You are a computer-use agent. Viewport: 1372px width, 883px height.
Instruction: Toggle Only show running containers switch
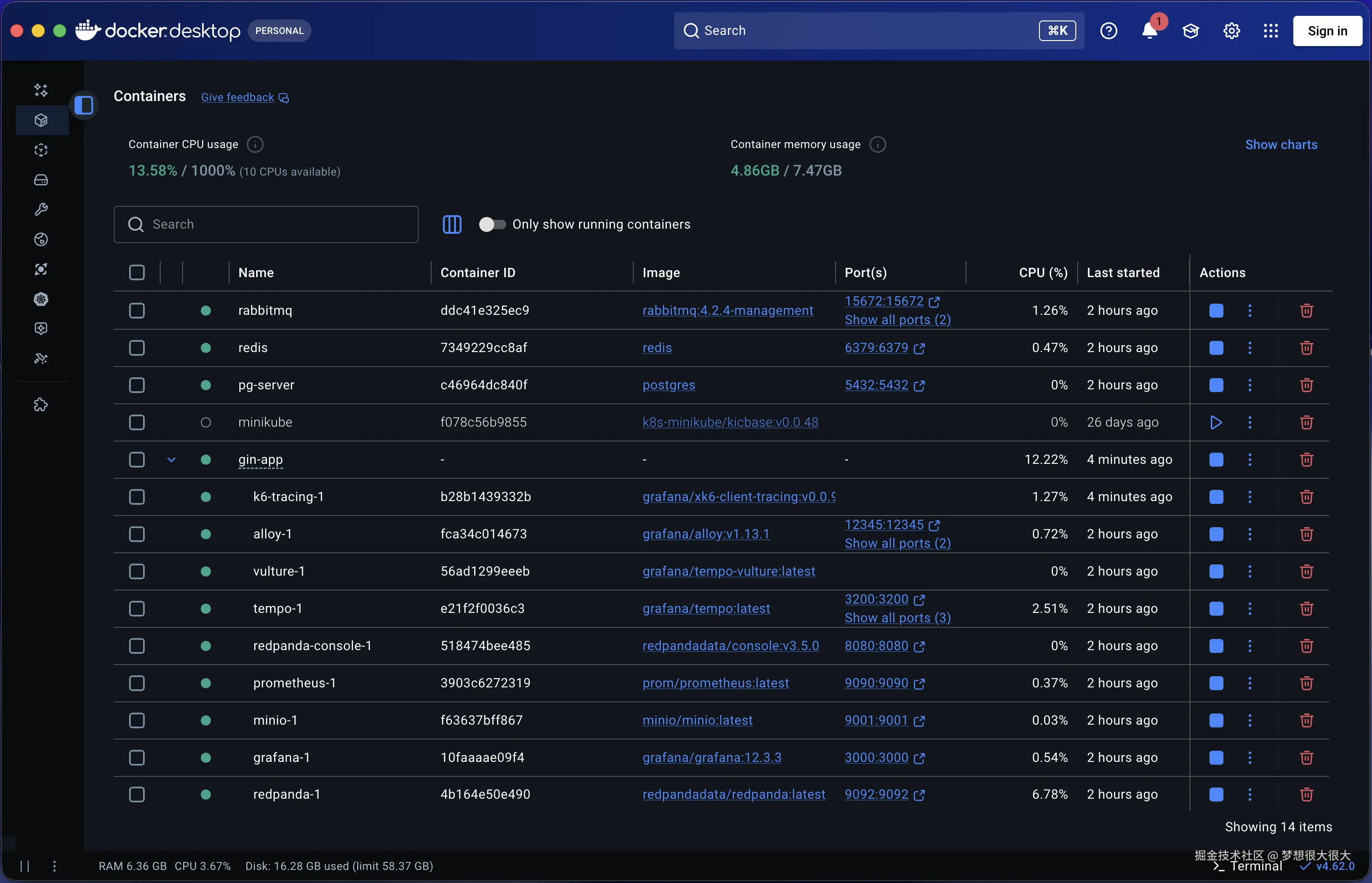(x=492, y=224)
